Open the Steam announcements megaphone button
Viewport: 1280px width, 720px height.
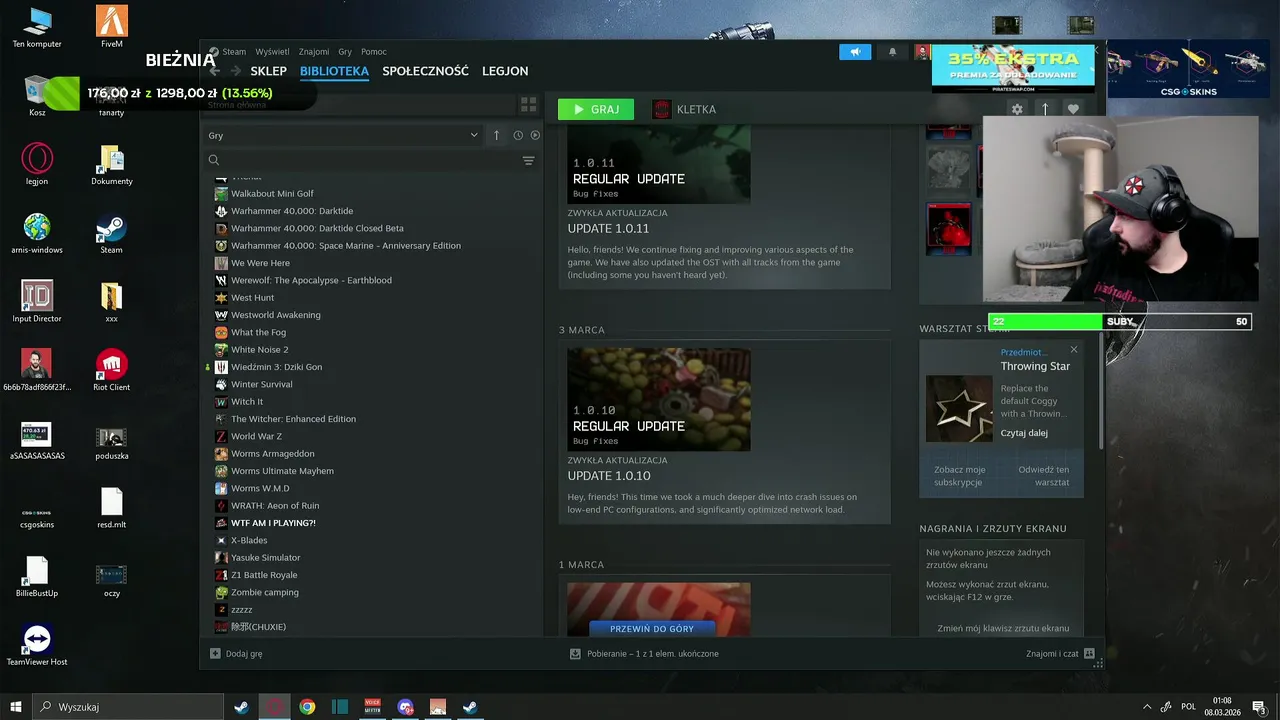point(855,52)
